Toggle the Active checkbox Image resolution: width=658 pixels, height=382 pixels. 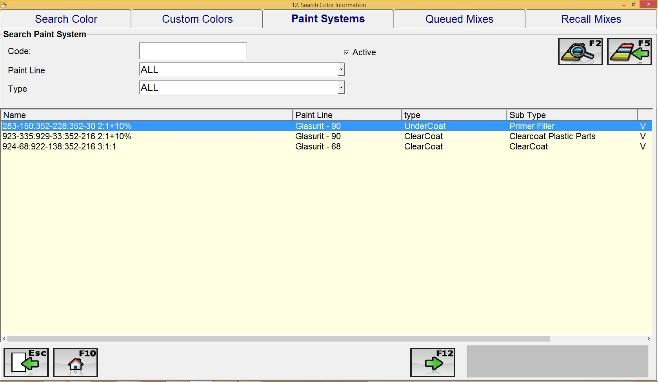[346, 52]
